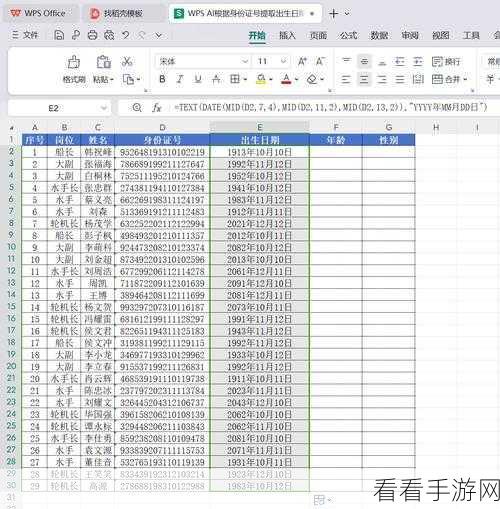Toggle Underline formatting

coord(198,79)
